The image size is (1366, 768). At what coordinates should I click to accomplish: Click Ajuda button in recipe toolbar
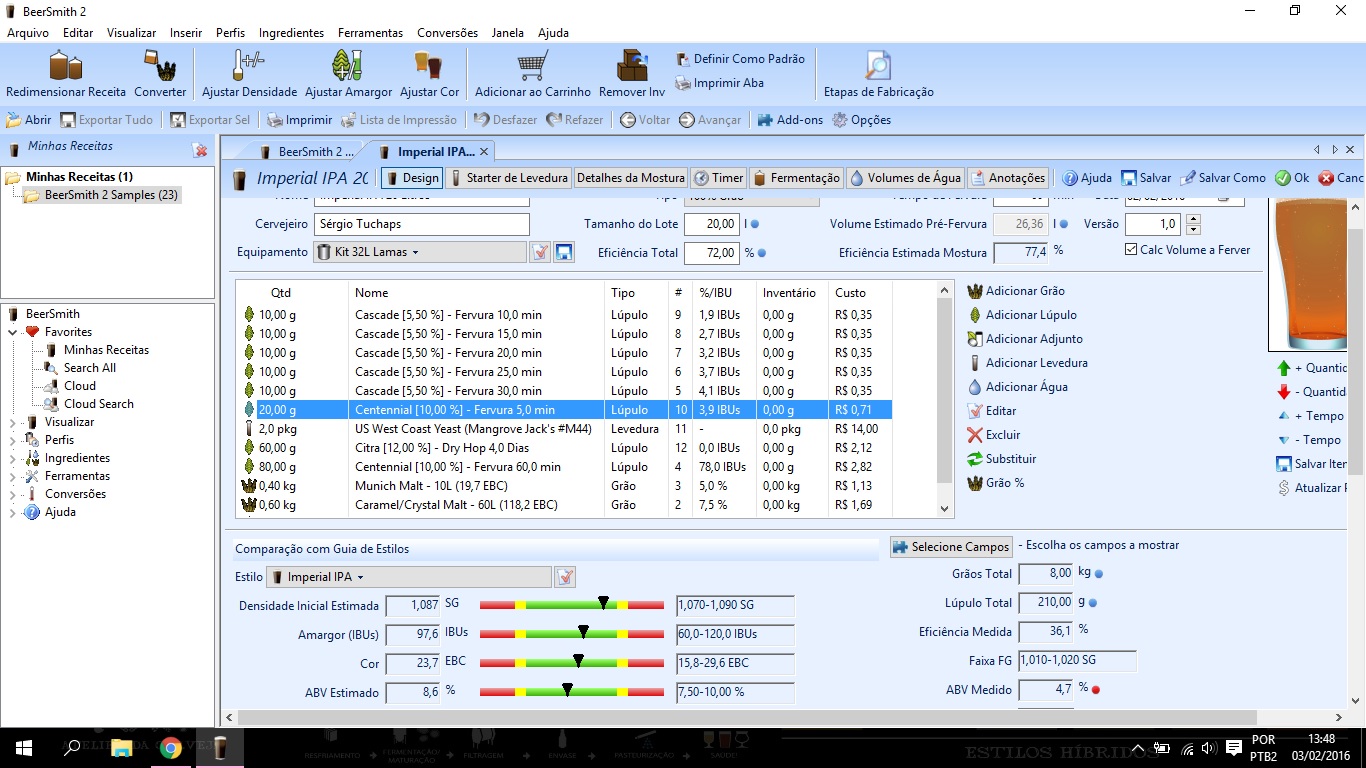[1087, 178]
